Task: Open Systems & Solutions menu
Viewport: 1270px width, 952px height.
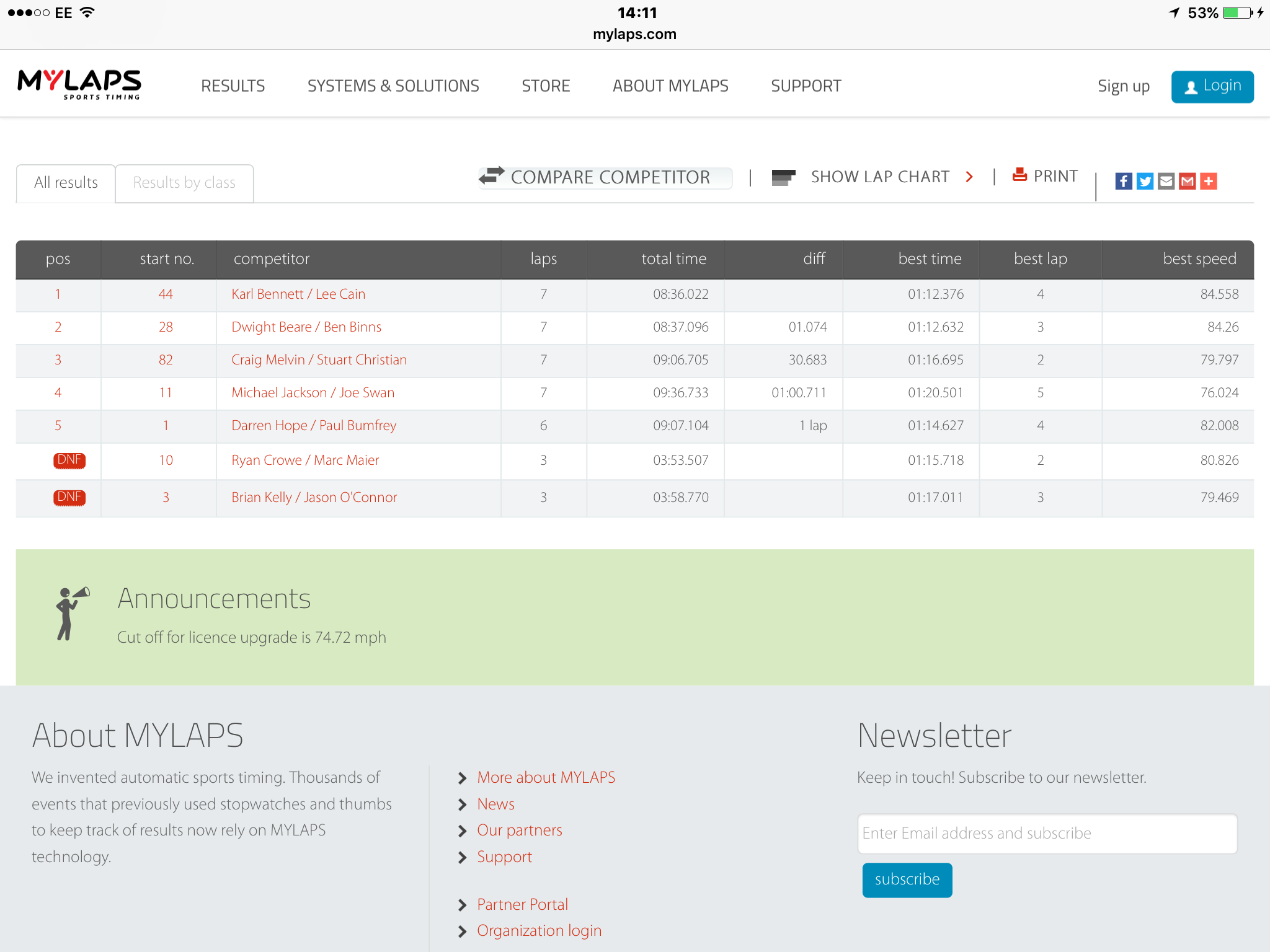Action: point(393,86)
